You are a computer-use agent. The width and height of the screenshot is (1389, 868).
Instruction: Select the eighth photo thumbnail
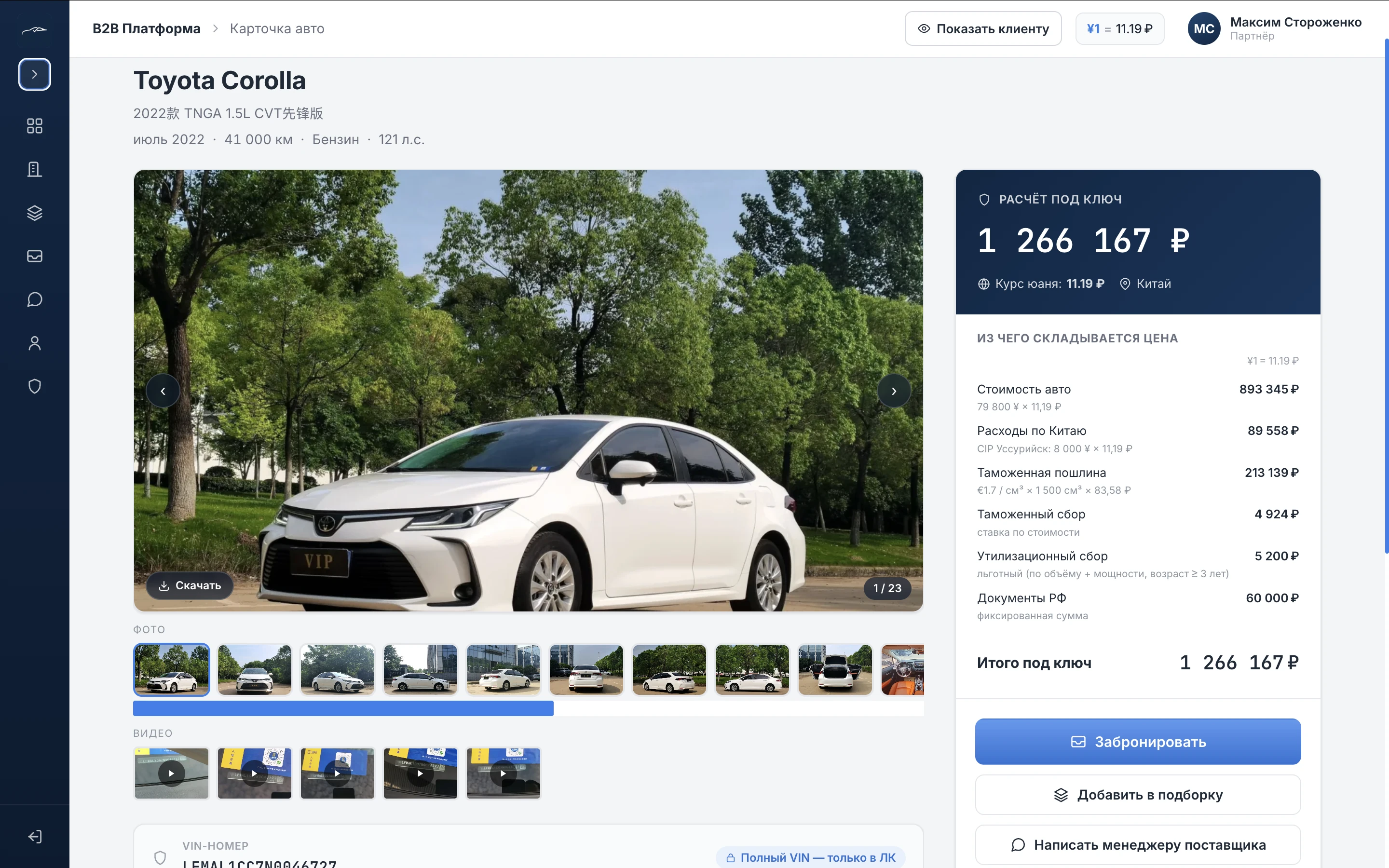click(x=752, y=669)
